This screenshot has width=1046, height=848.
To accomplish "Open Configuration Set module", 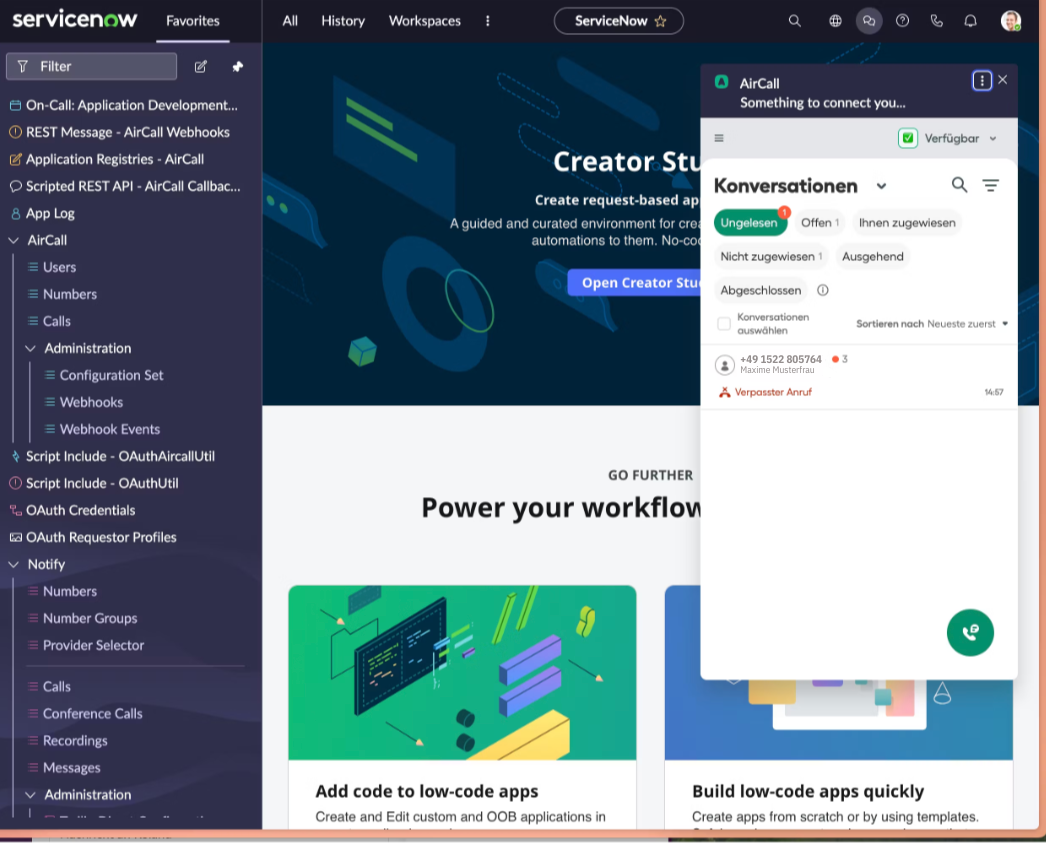I will point(111,376).
